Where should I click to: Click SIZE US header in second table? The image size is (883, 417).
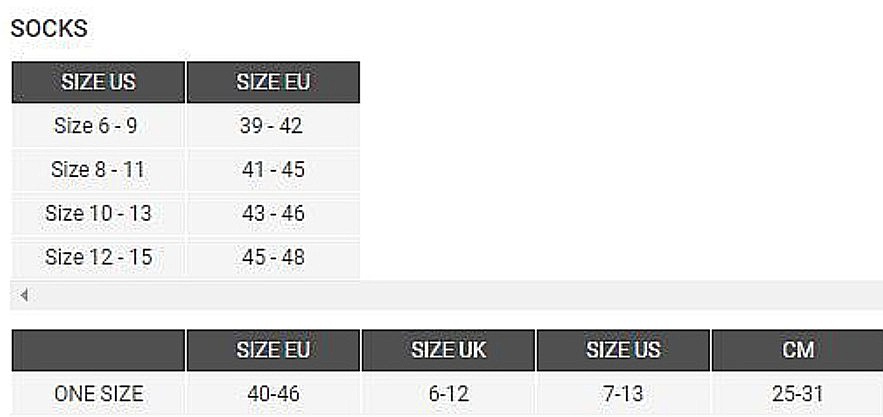coord(623,350)
